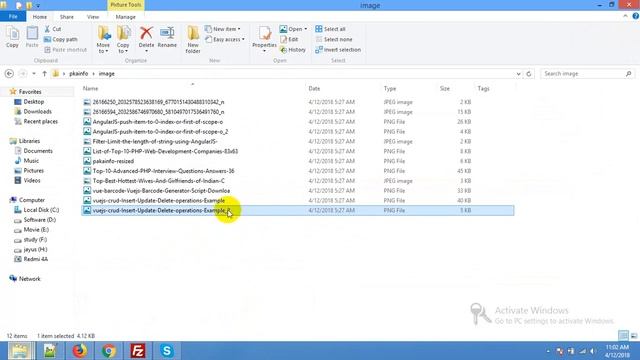Open the Copy to menu
The height and width of the screenshot is (360, 640).
point(123,39)
